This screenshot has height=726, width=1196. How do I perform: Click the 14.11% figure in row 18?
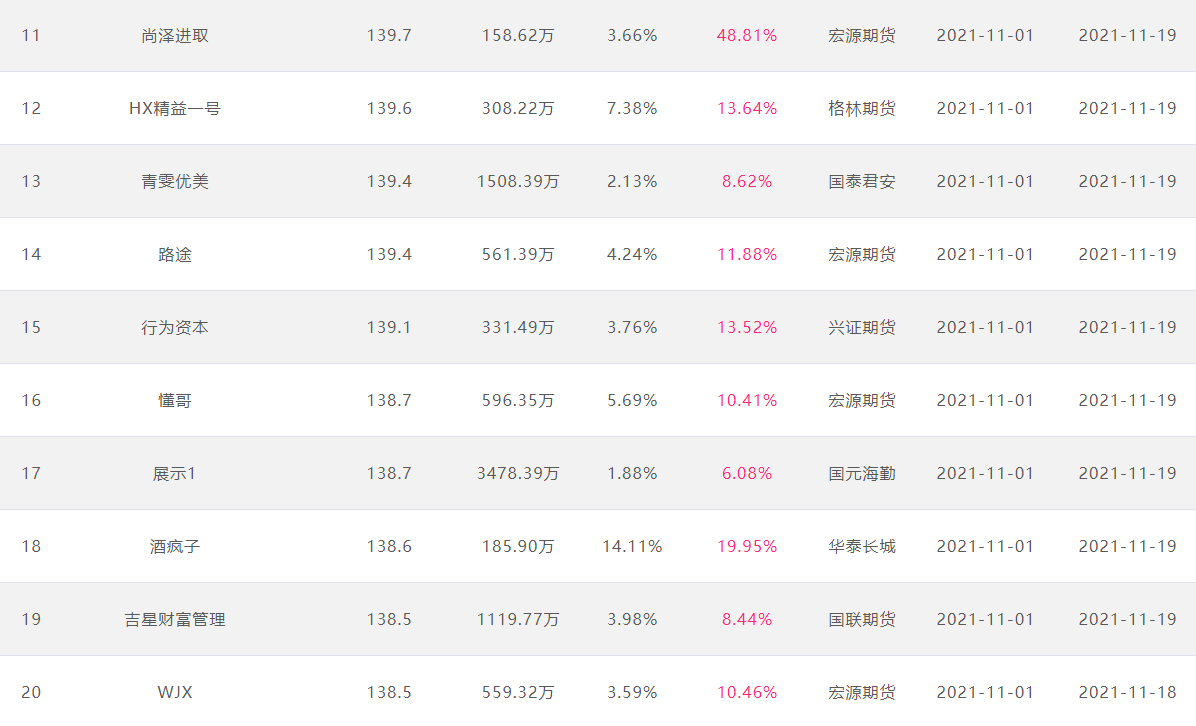click(632, 547)
